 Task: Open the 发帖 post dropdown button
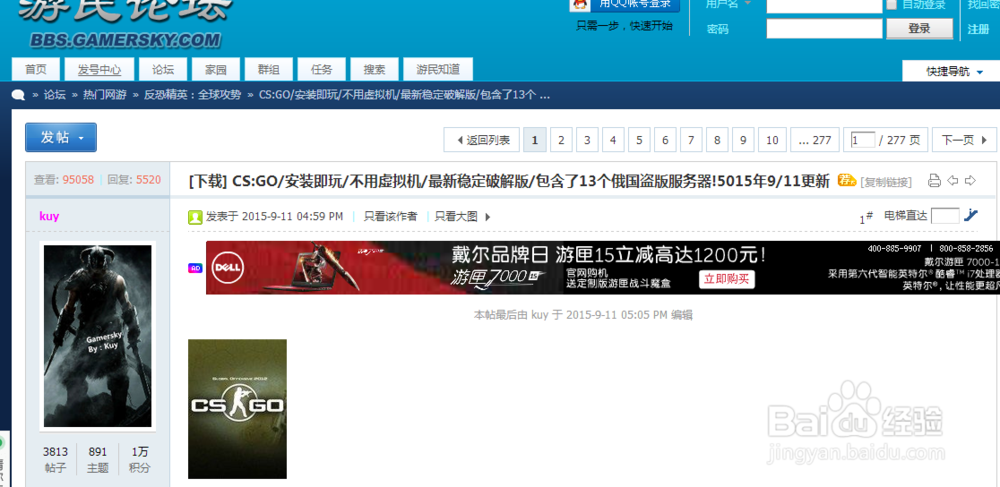(x=61, y=138)
